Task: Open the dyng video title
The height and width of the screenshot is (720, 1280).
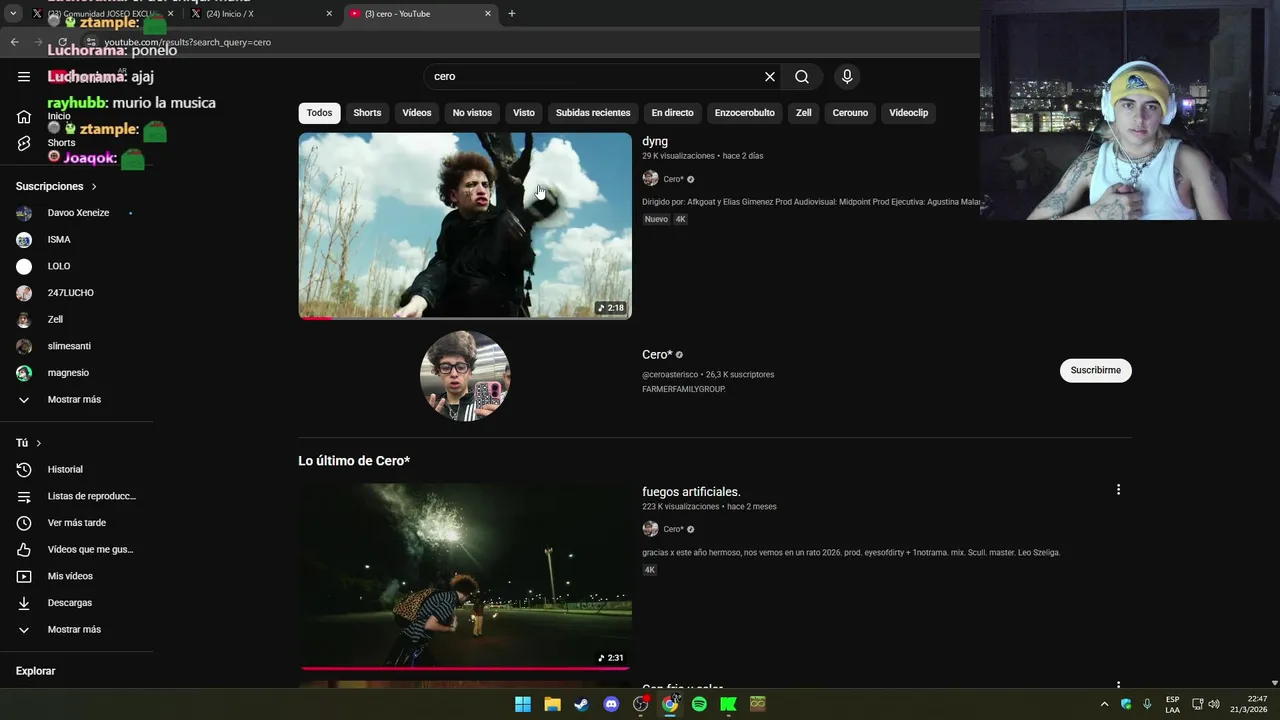Action: (x=655, y=142)
